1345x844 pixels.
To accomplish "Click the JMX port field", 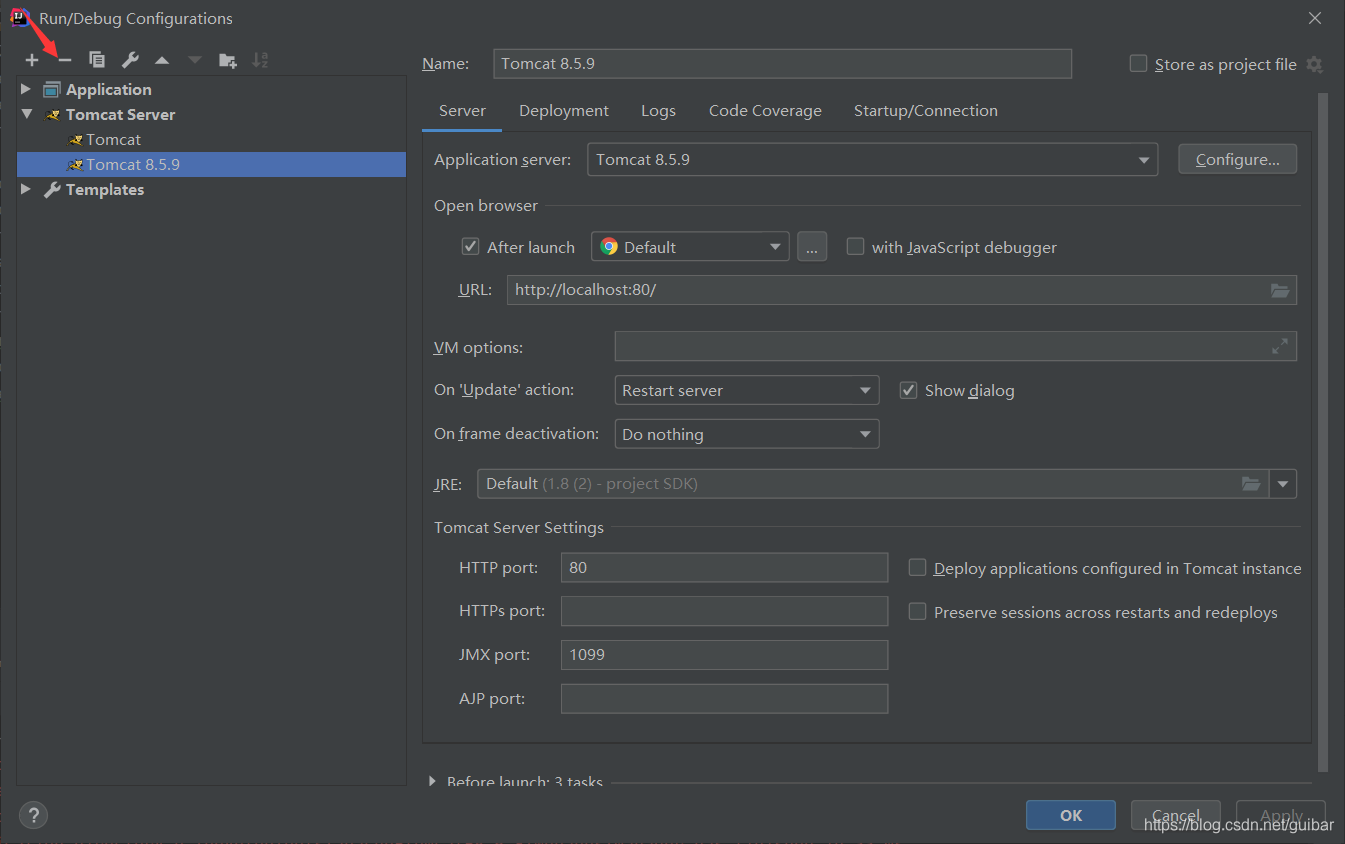I will pyautogui.click(x=725, y=655).
